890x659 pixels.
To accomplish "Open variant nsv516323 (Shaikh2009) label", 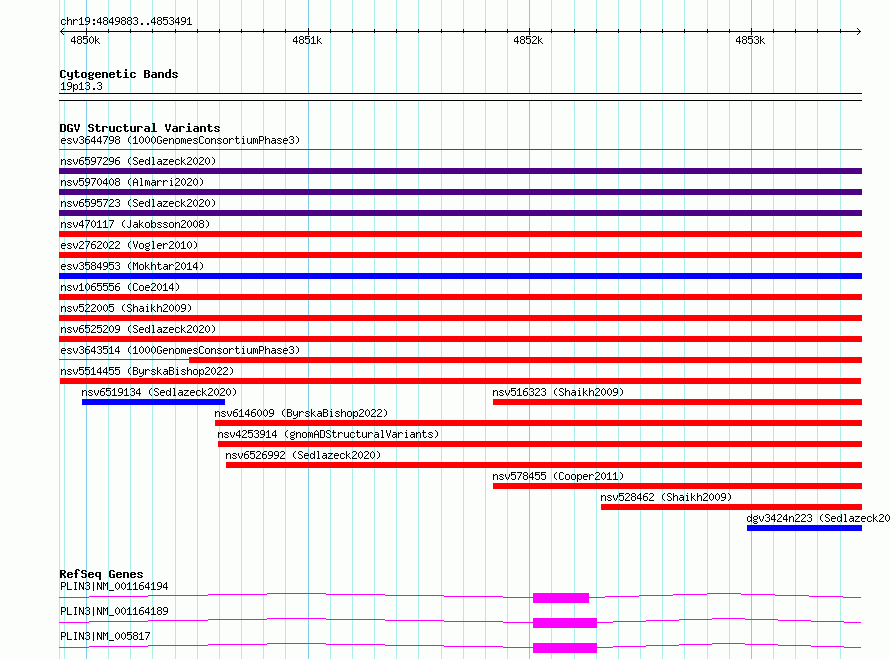I will [x=558, y=392].
